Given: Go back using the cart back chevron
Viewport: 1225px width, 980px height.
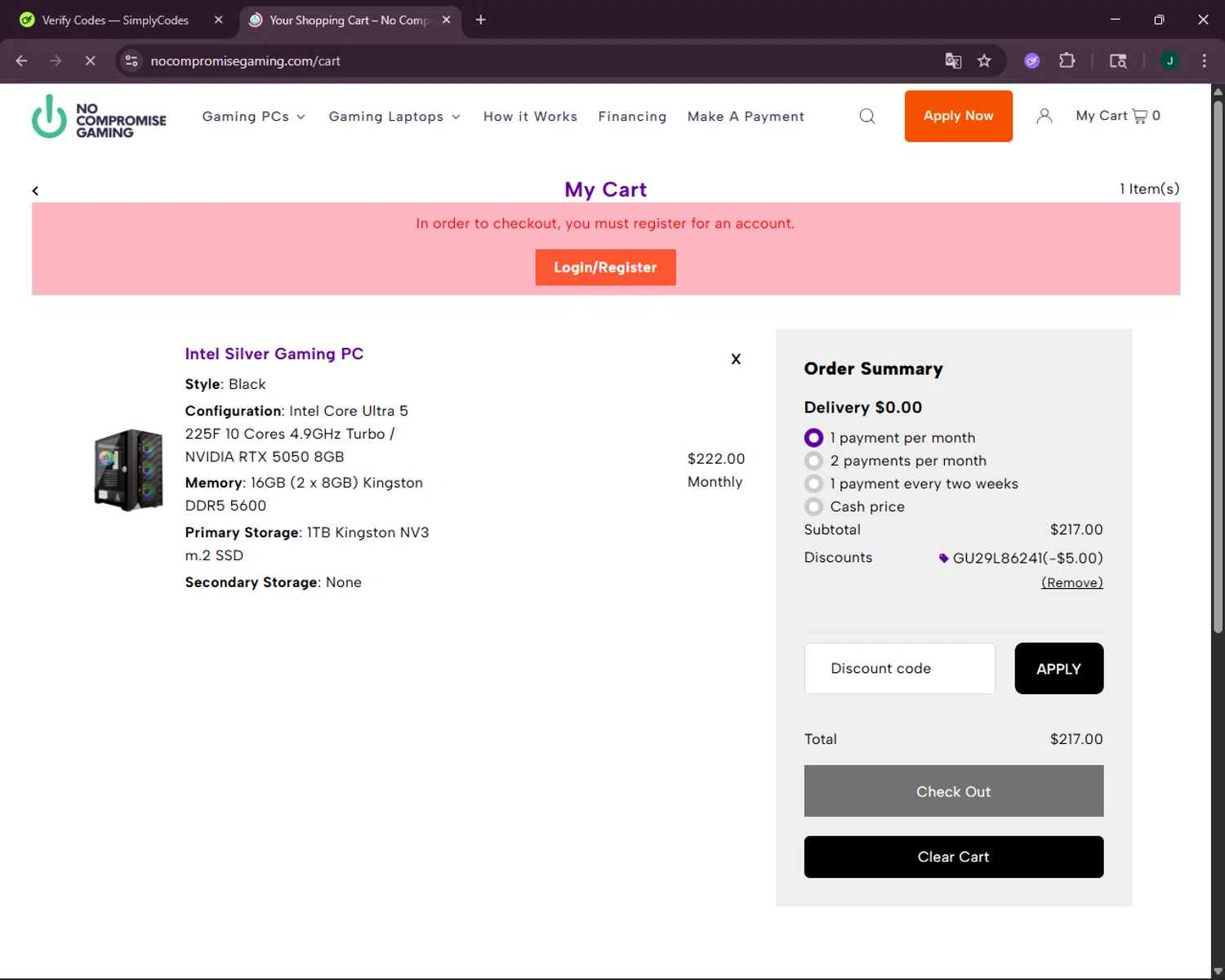Looking at the screenshot, I should coord(35,190).
